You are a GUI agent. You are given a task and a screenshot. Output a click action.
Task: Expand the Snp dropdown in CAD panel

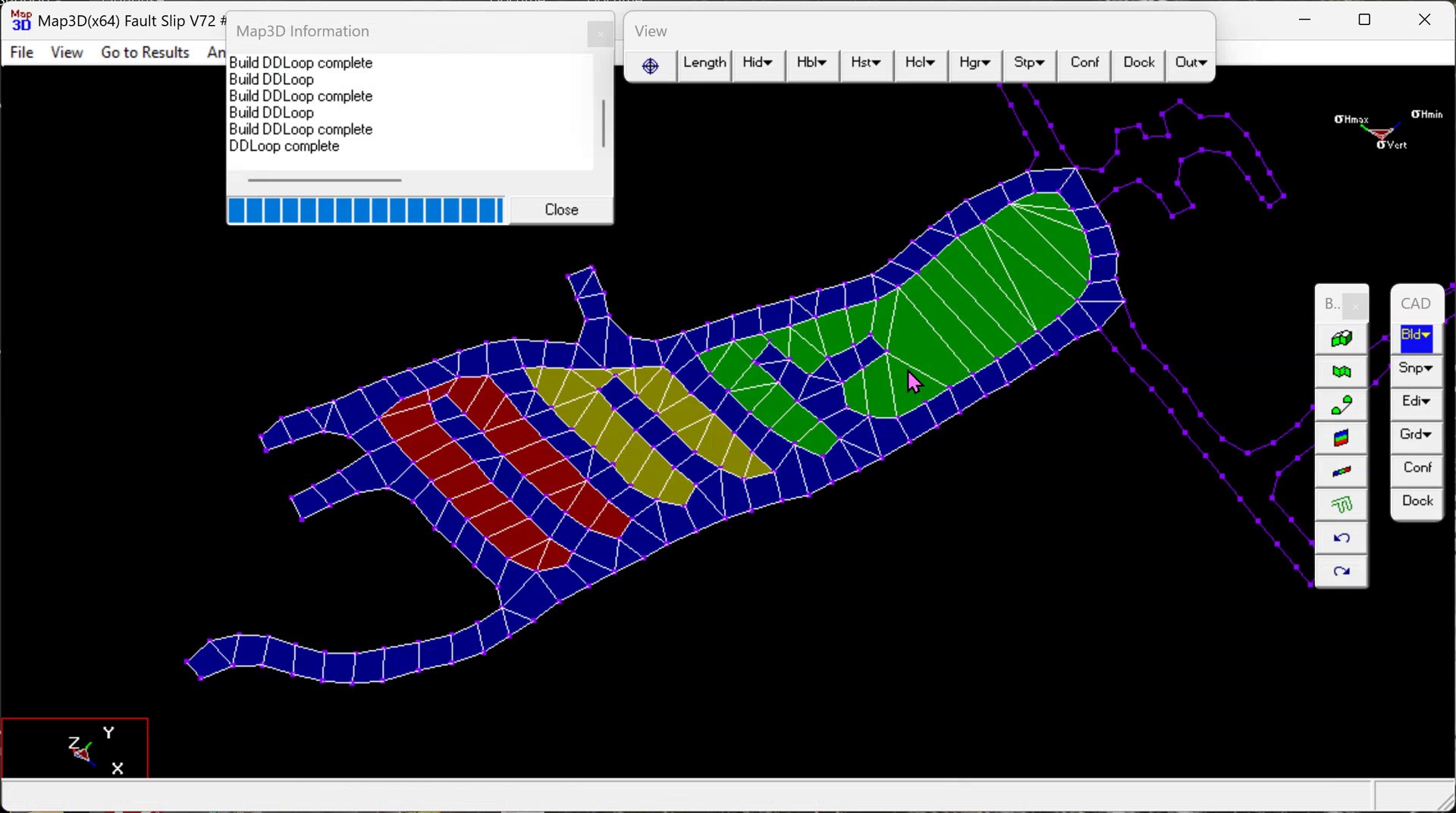[x=1416, y=369]
